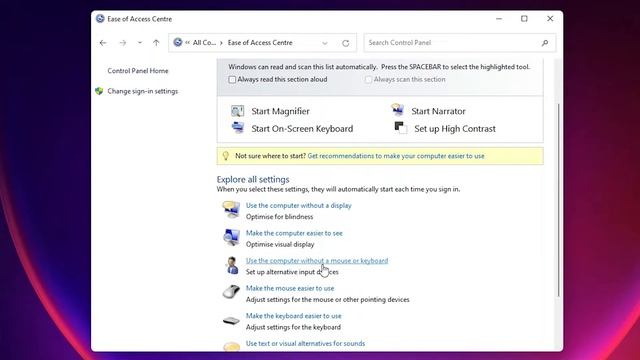Open Use the computer without a mouse or keyboard
The image size is (640, 360).
point(317,260)
